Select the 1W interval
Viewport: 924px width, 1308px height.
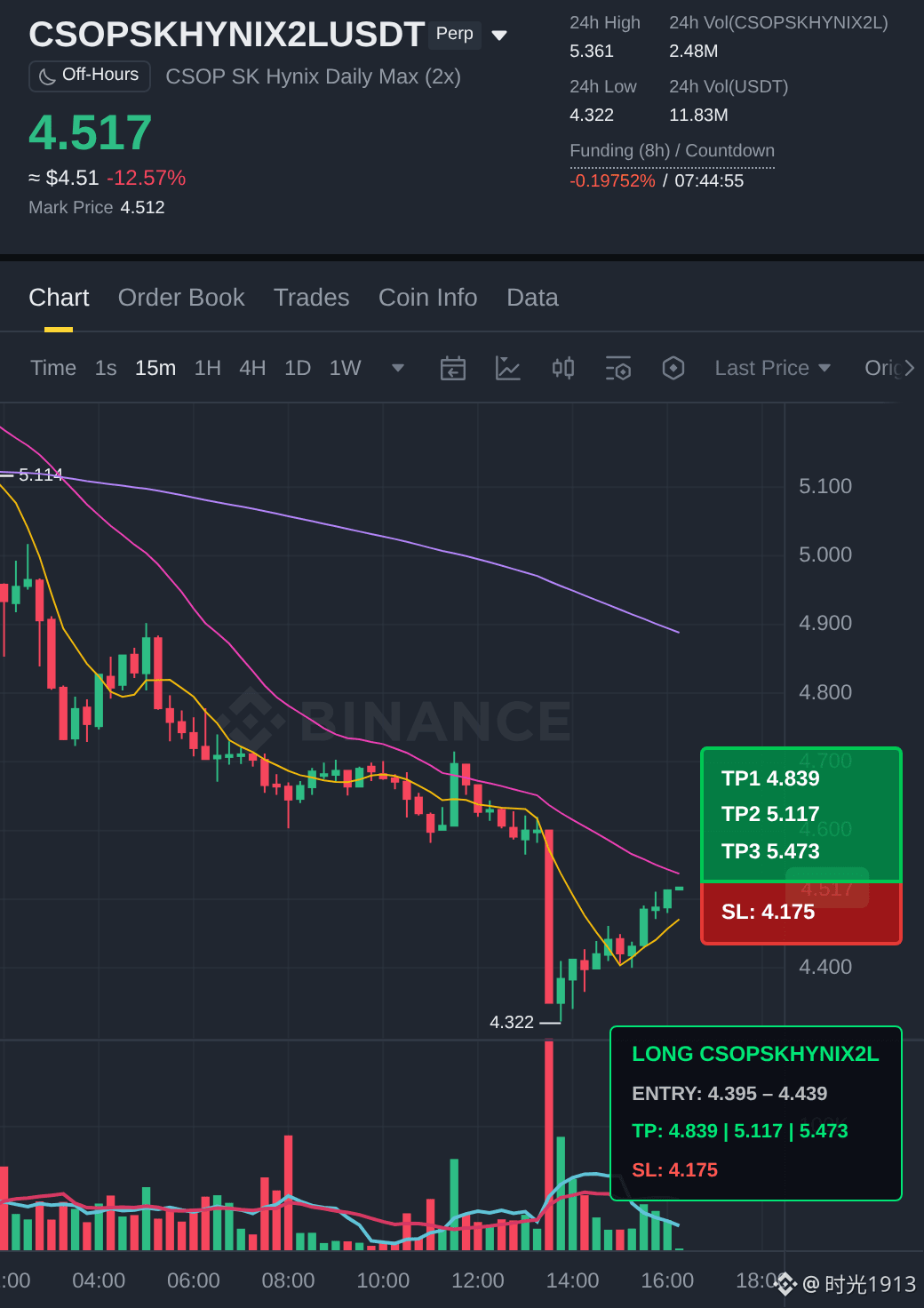[346, 368]
